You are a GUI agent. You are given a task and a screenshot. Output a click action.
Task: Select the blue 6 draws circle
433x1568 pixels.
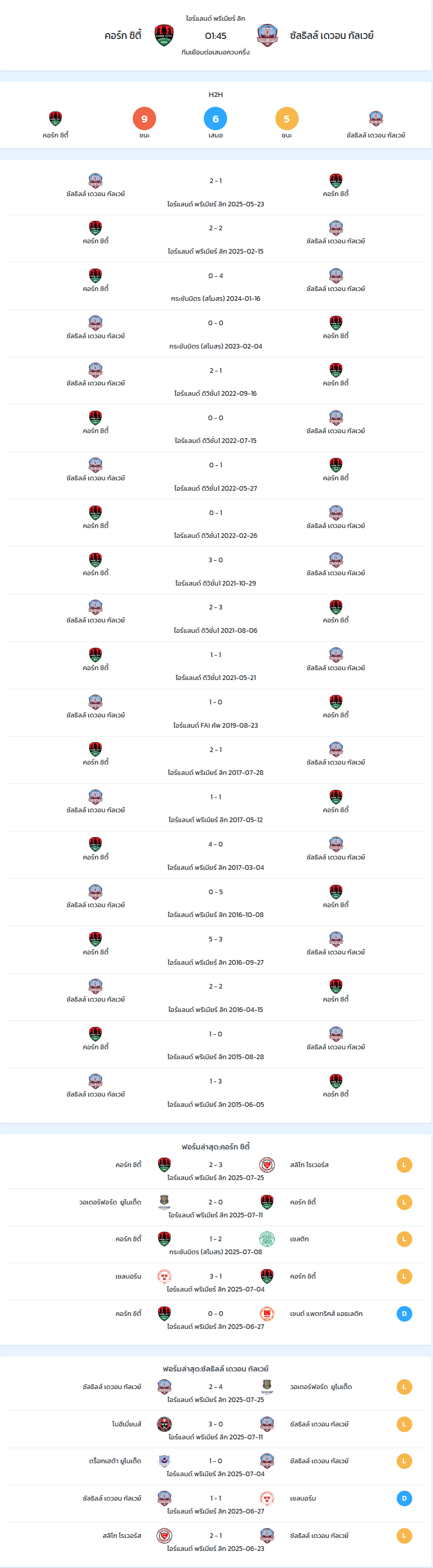(x=215, y=119)
